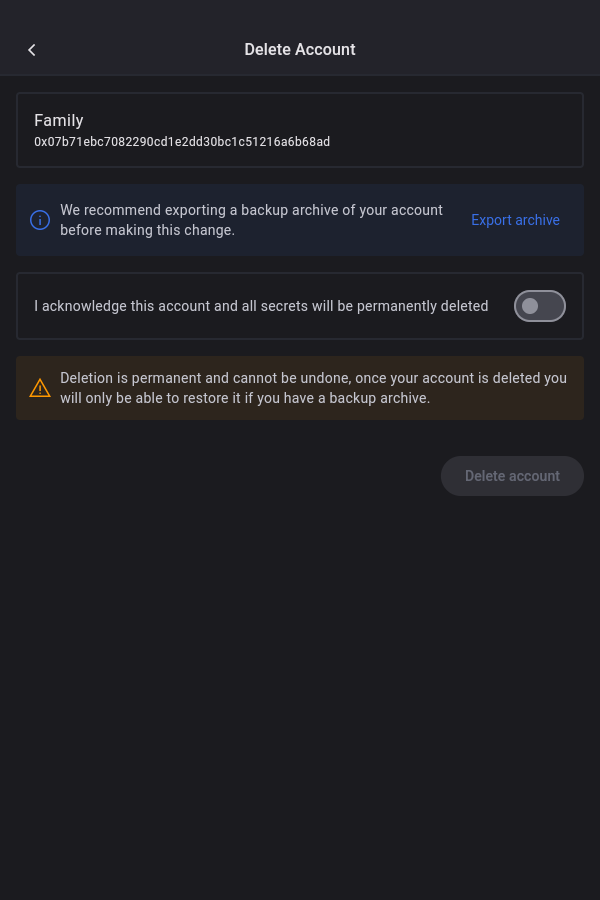Open the Export archive link

515,220
